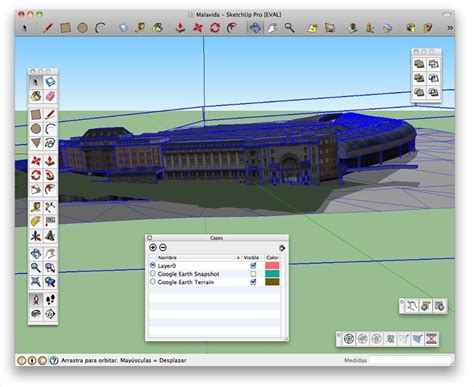
Task: Sort layers by the Nombre column
Action: pos(199,258)
